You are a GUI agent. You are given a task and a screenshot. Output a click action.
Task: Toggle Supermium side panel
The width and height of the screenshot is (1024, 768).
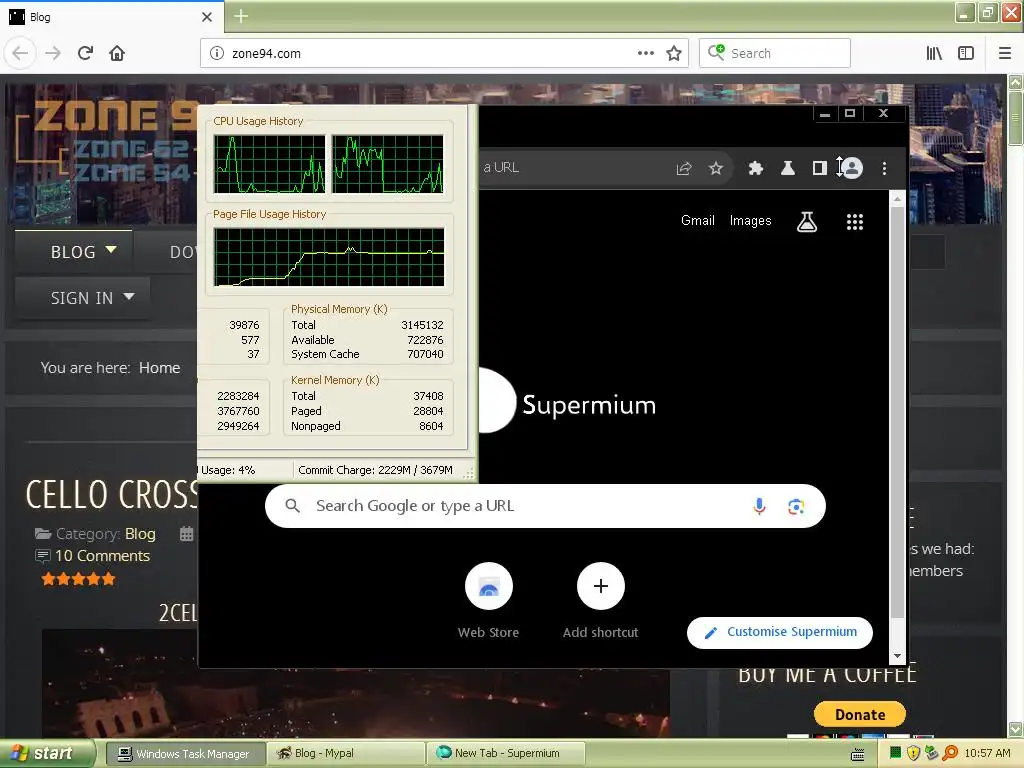pyautogui.click(x=820, y=168)
